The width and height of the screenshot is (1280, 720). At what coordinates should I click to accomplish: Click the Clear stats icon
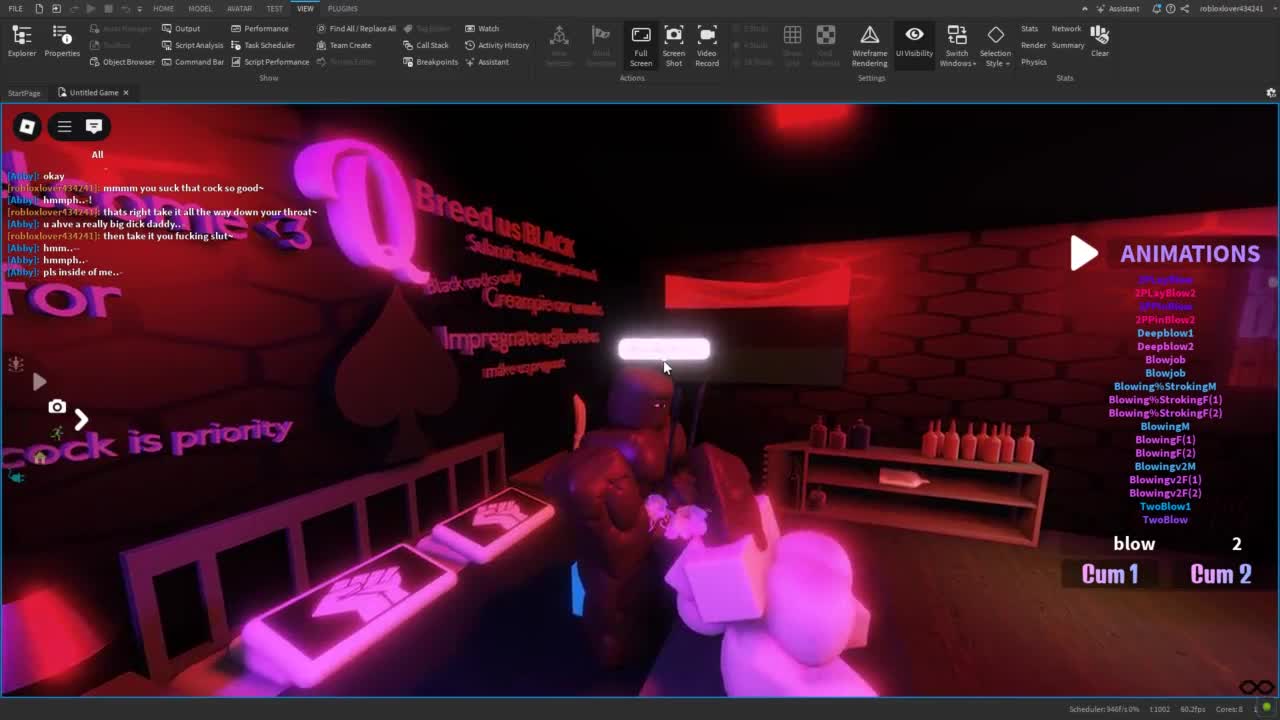pos(1100,41)
